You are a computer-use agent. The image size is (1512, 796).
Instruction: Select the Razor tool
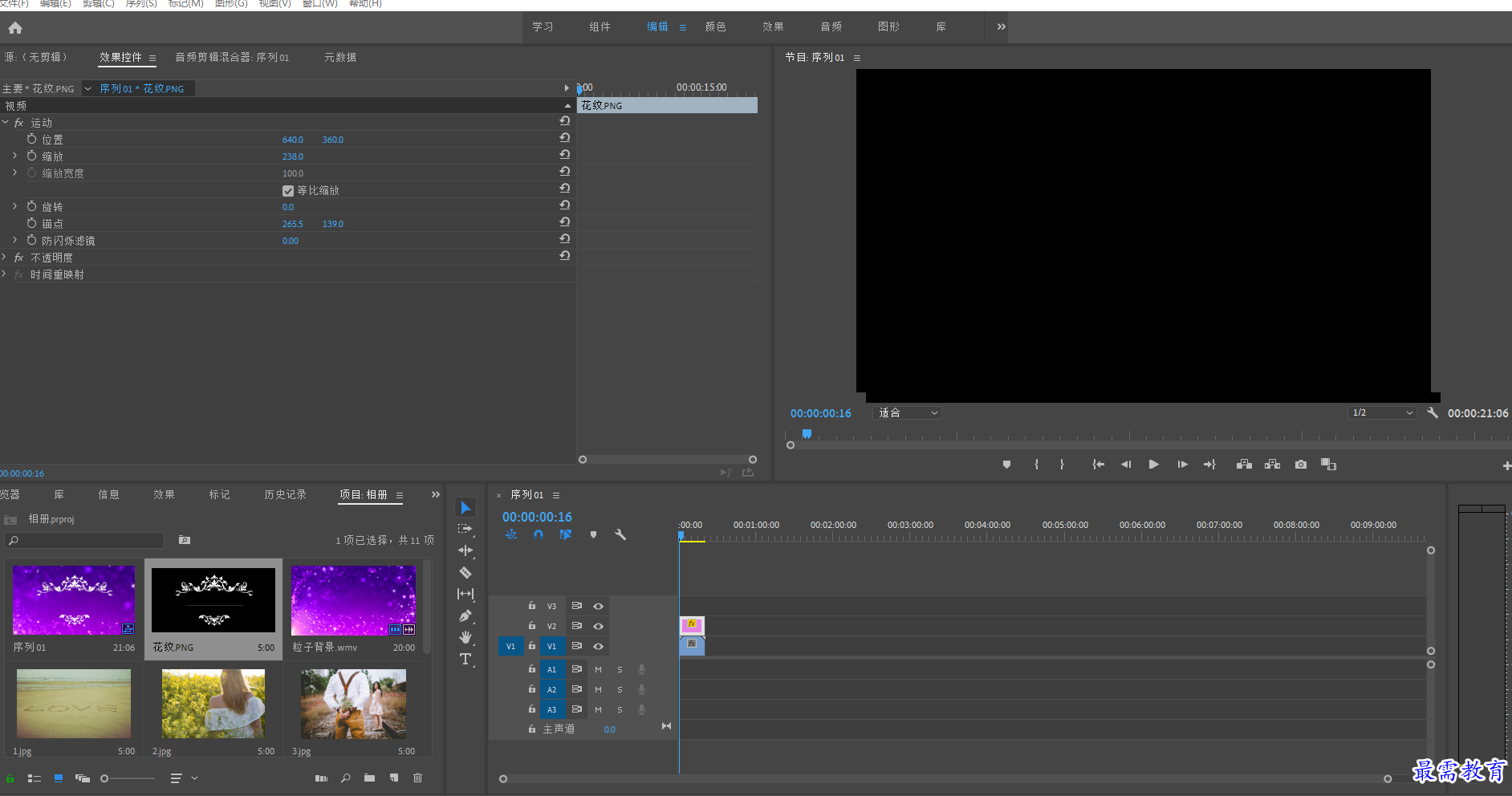click(x=465, y=572)
